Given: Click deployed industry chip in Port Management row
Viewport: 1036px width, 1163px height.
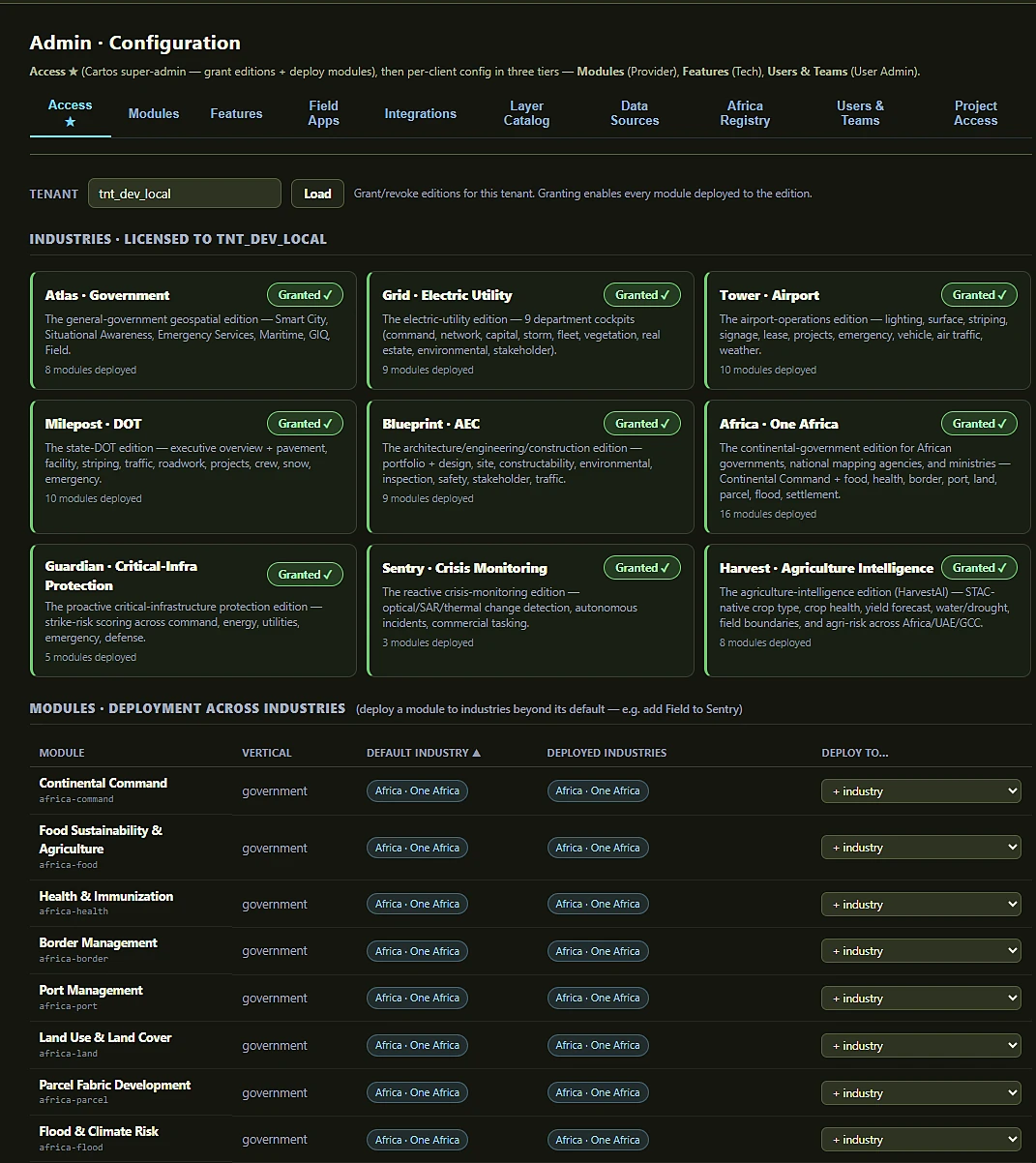Looking at the screenshot, I should [x=598, y=999].
